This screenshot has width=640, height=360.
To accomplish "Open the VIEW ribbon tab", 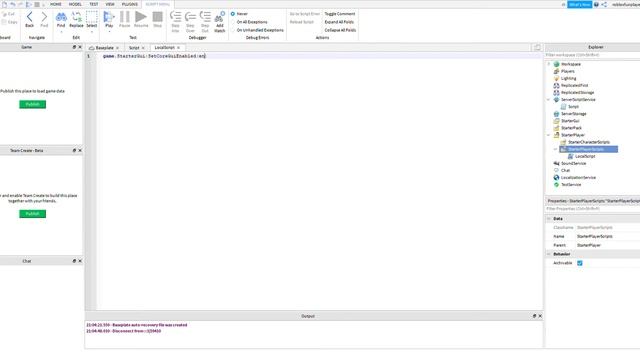I will (110, 4).
